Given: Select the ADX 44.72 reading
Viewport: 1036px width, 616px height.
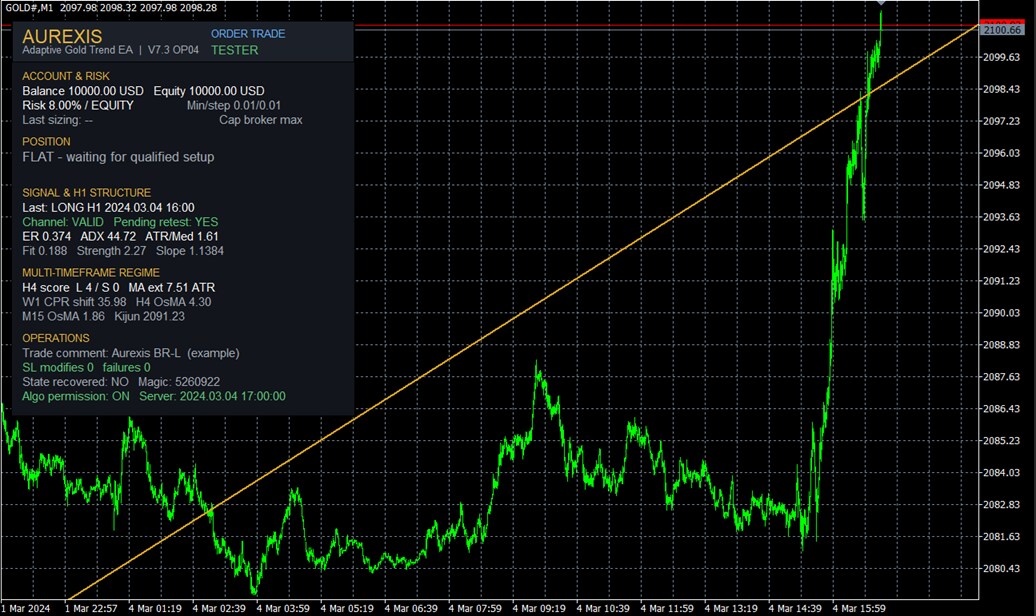Looking at the screenshot, I should pos(108,237).
